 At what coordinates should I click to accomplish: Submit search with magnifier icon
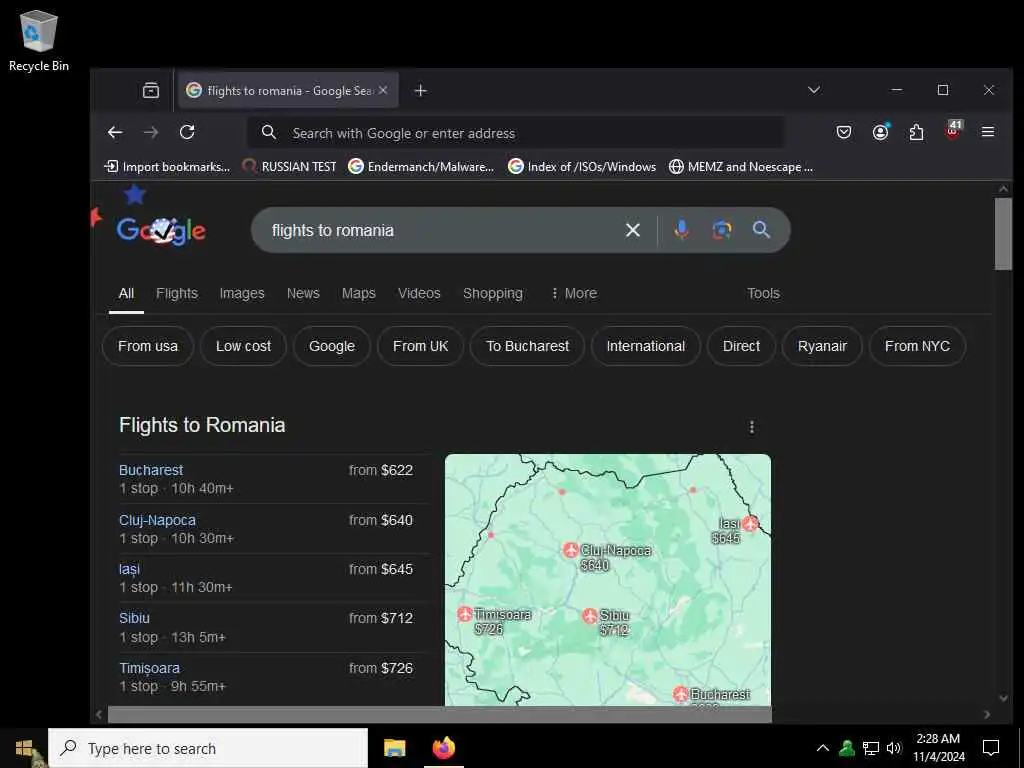[x=761, y=230]
